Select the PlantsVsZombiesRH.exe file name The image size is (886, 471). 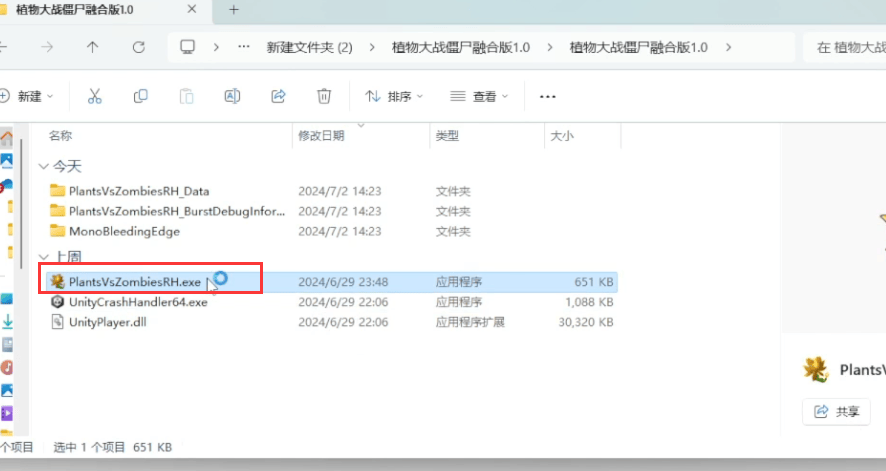click(134, 282)
